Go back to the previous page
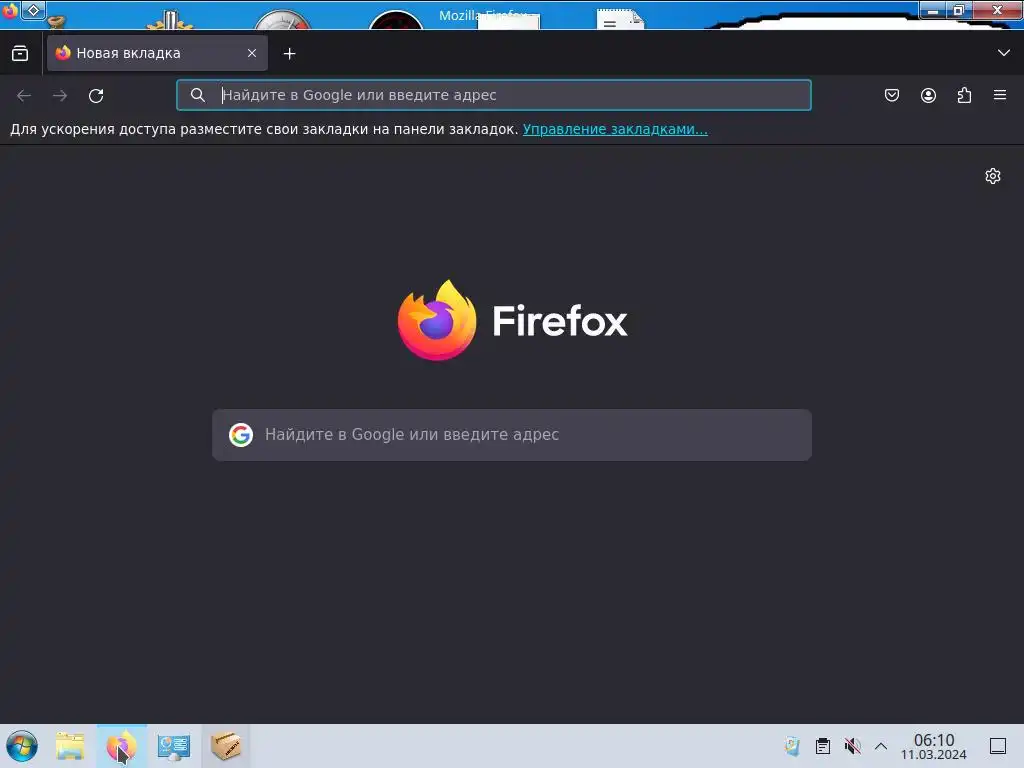The width and height of the screenshot is (1024, 768). (x=24, y=95)
